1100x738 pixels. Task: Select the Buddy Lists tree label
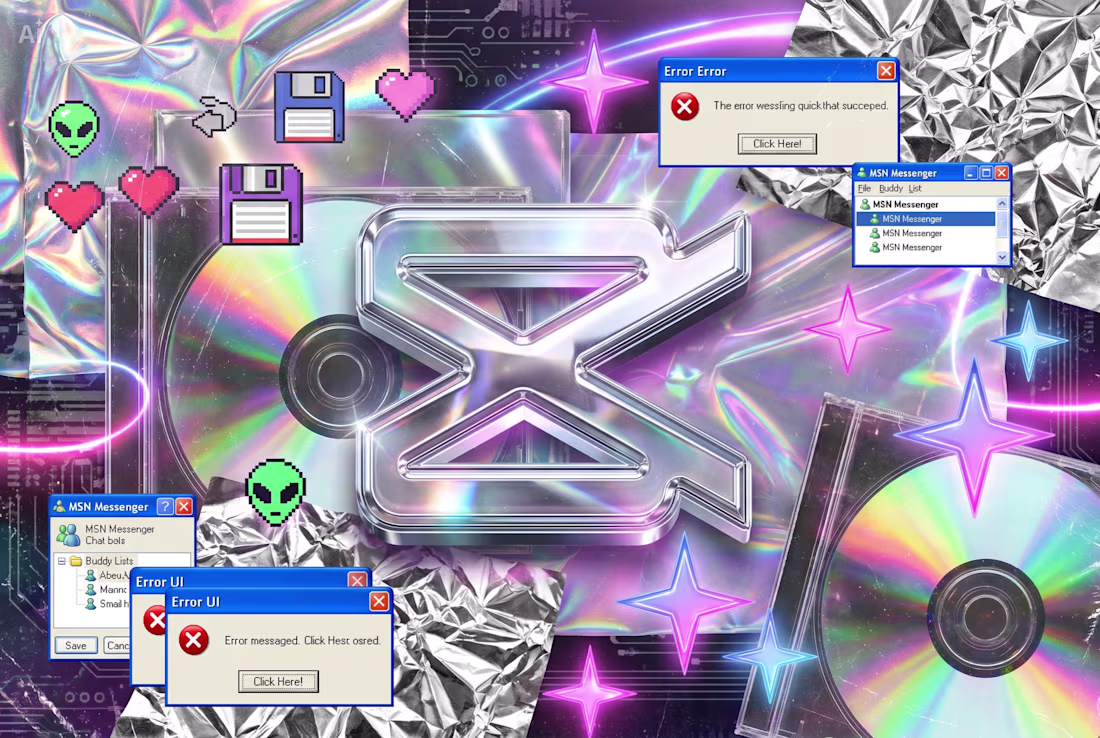tap(109, 561)
